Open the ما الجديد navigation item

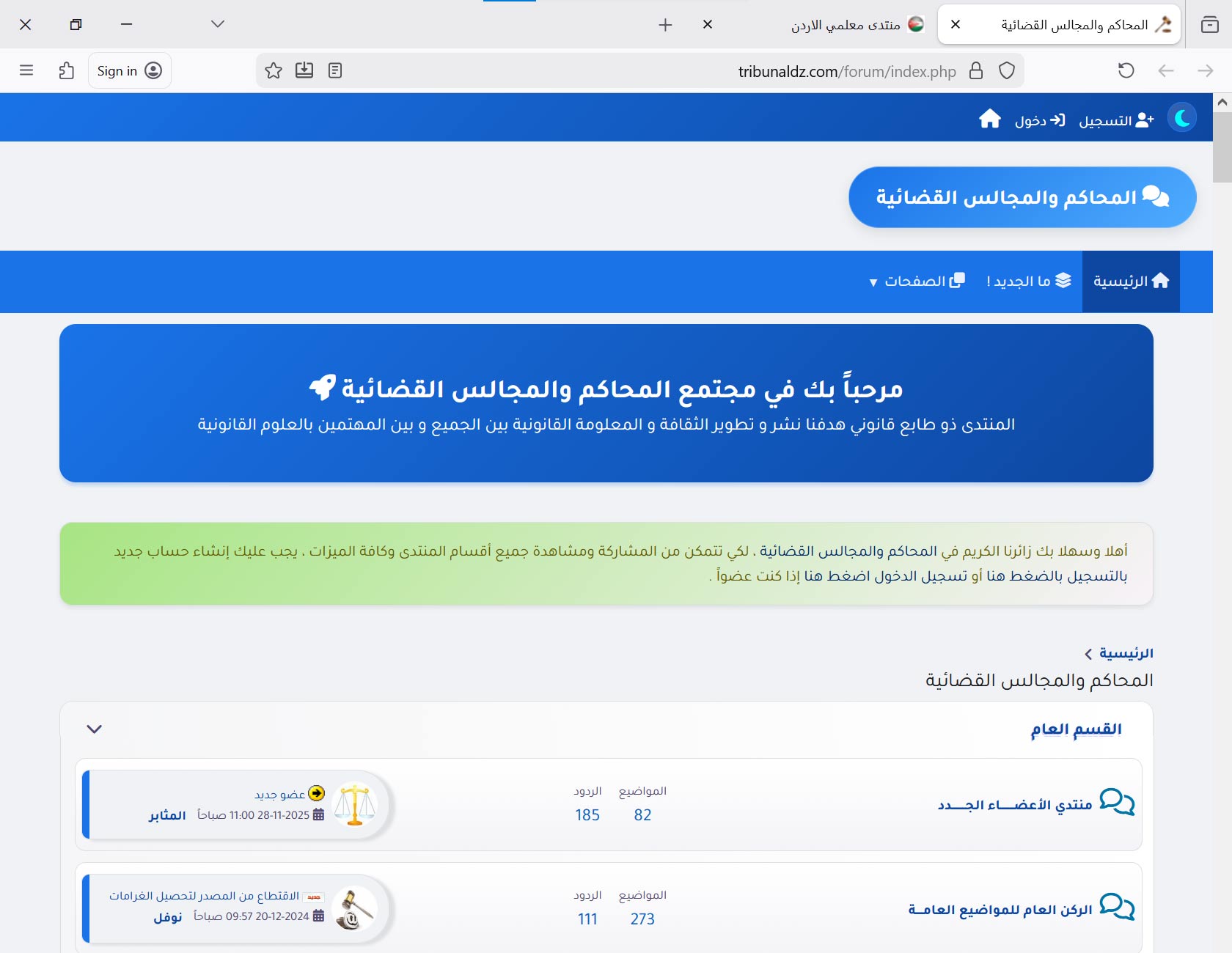point(1028,281)
